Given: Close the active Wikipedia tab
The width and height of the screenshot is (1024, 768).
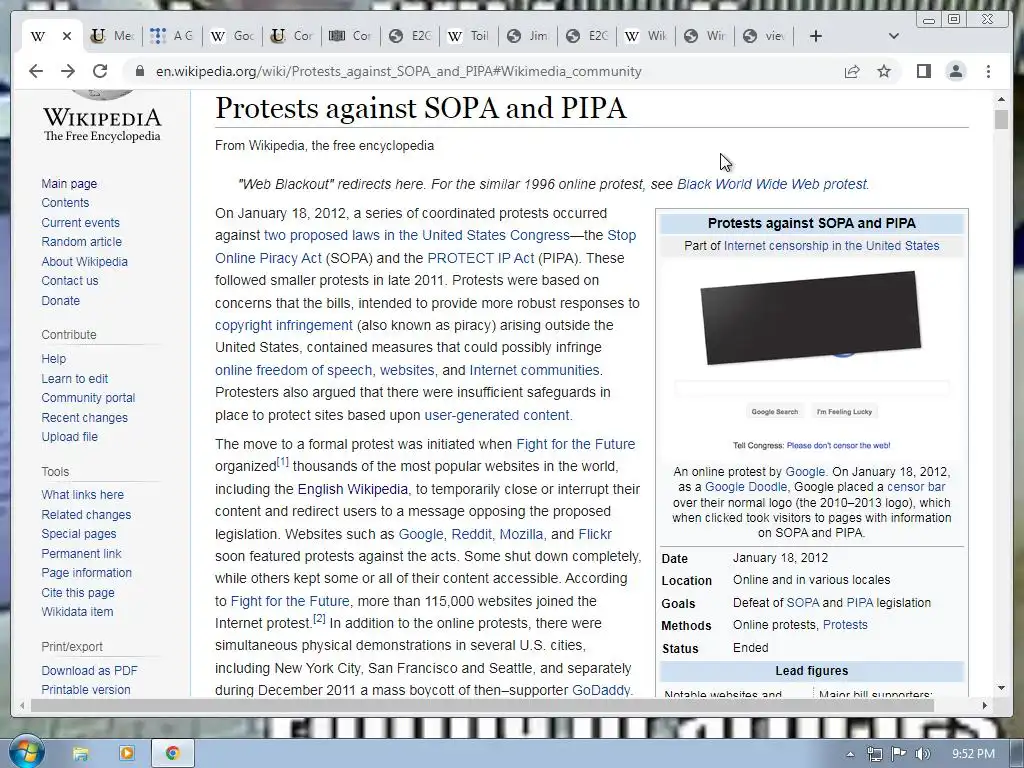Looking at the screenshot, I should 67,36.
